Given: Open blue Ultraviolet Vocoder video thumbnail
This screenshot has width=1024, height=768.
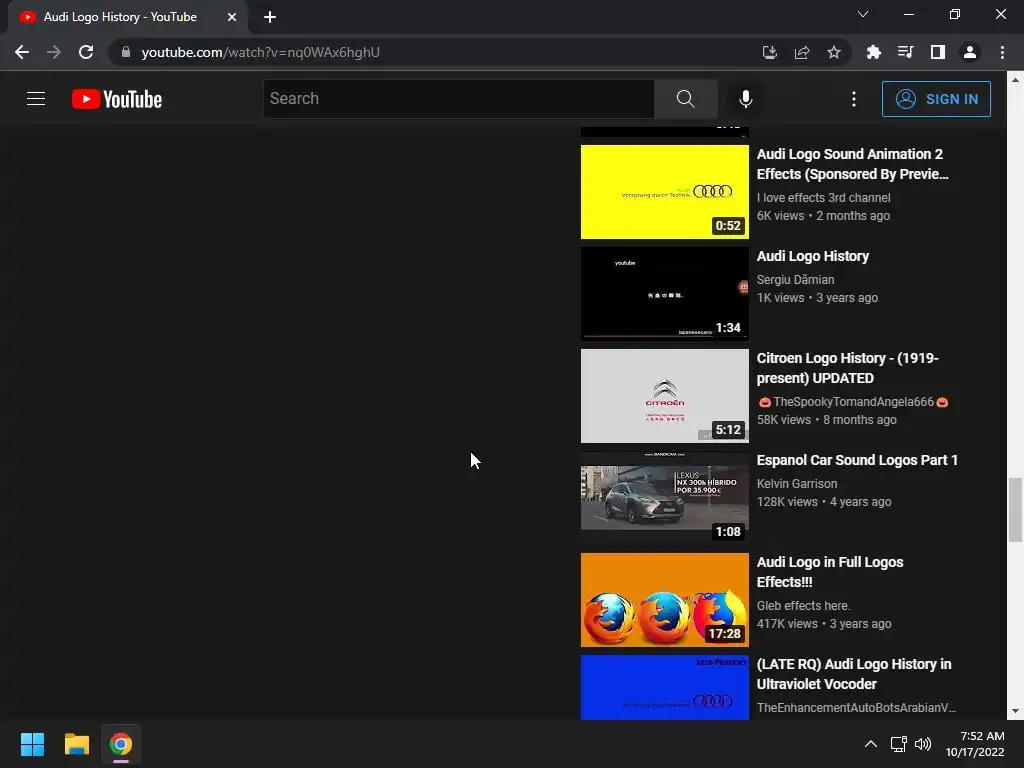Looking at the screenshot, I should click(x=664, y=687).
